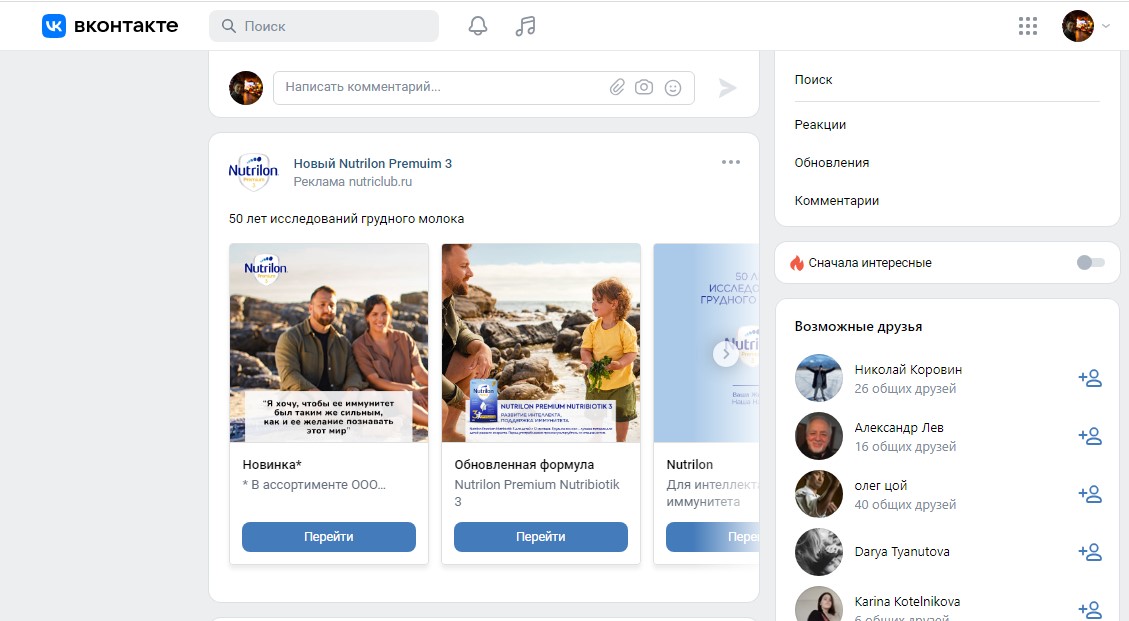
Task: Send comment with the arrow icon
Action: click(727, 88)
